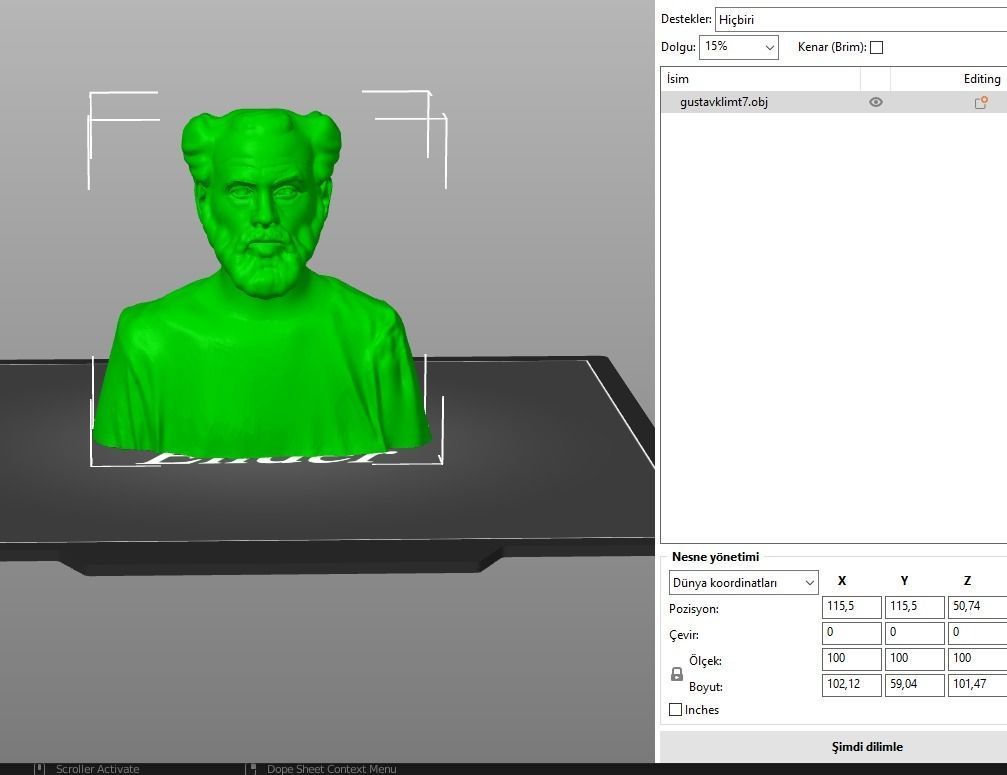This screenshot has width=1007, height=775.
Task: Select gustavklimt7.obj in the object list
Action: click(834, 102)
